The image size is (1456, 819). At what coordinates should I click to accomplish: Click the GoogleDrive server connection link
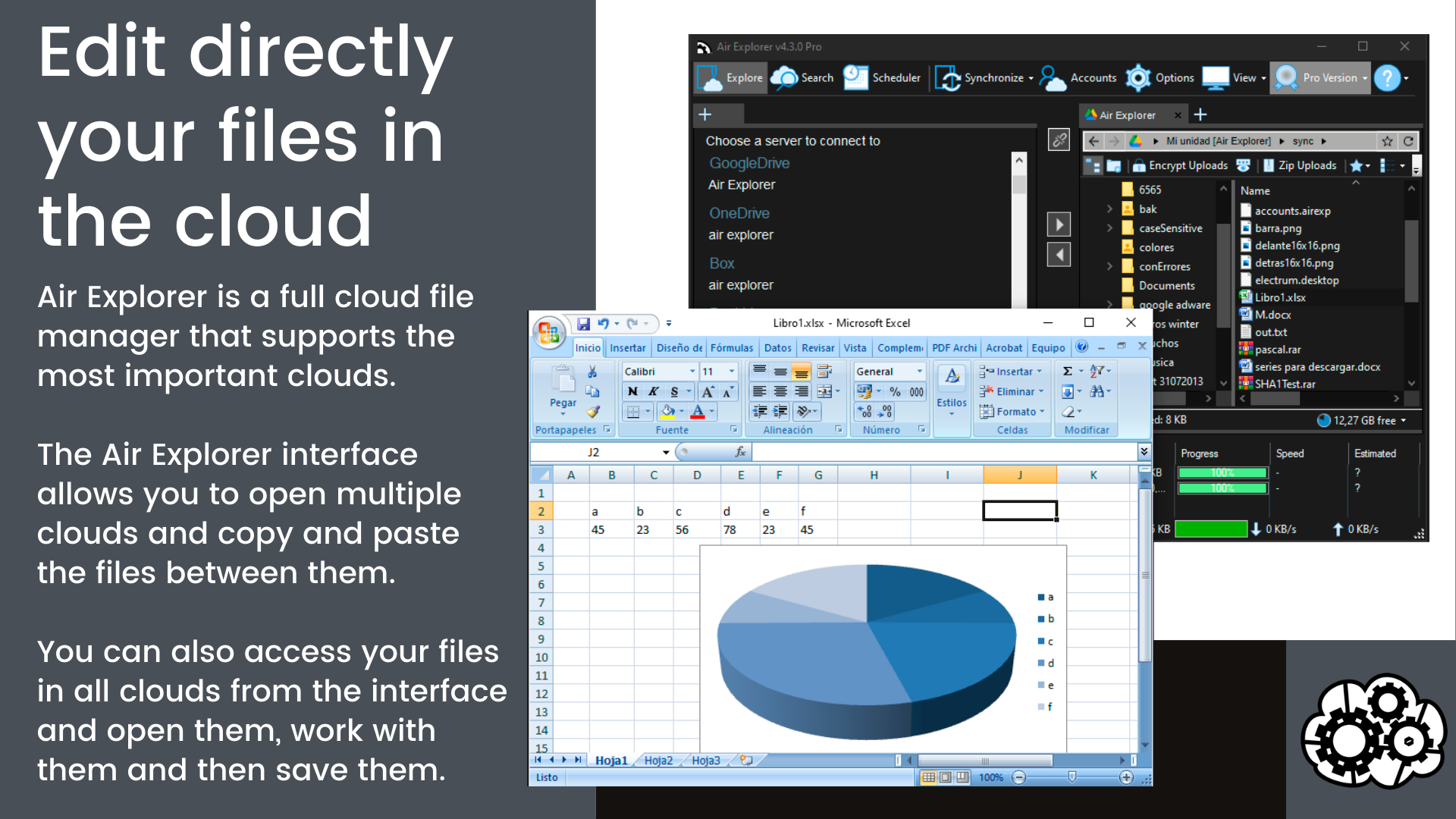point(749,162)
